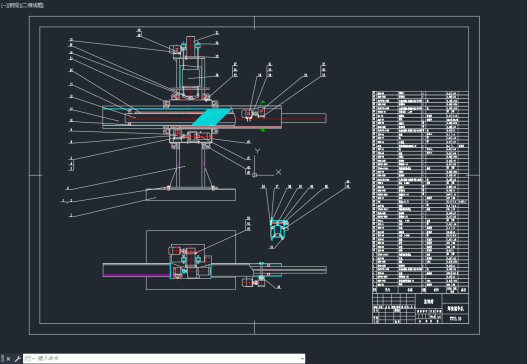The image size is (527, 364).
Task: Open command line customize wrench menu
Action: [x=17, y=359]
